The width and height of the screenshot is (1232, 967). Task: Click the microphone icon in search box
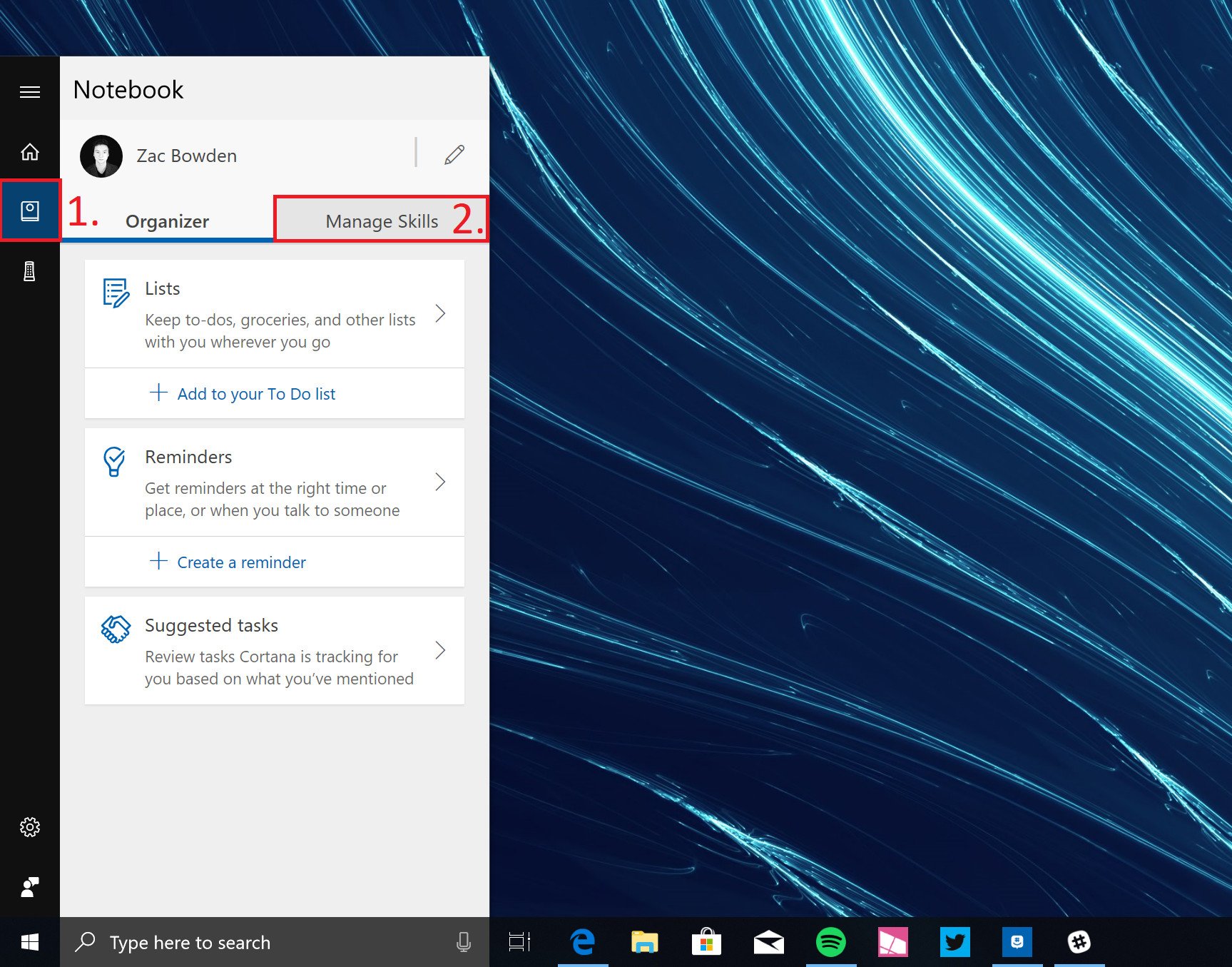[x=464, y=942]
